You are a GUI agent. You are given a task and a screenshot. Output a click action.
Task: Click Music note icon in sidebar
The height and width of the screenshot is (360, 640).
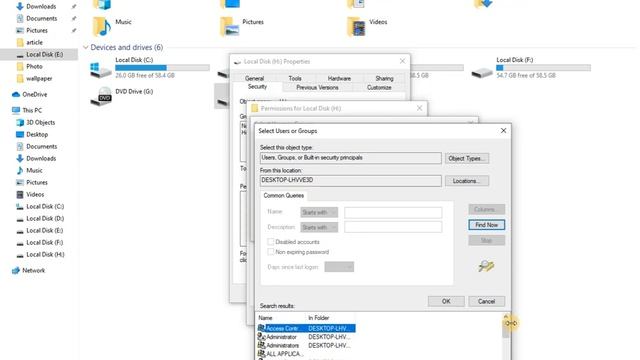point(20,170)
